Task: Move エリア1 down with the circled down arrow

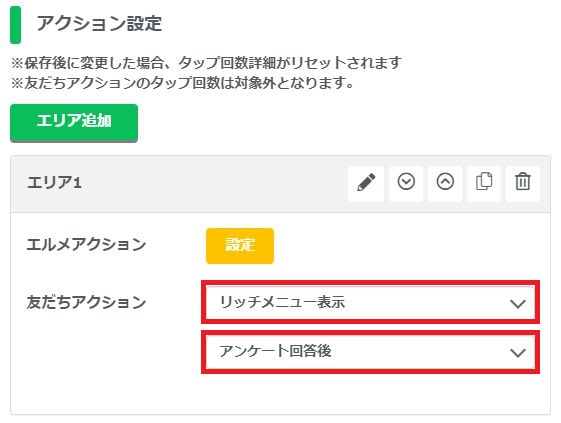Action: (x=406, y=183)
